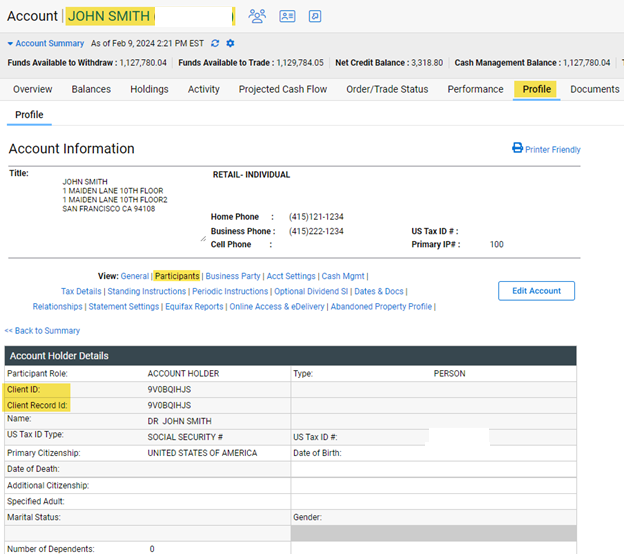Viewport: 624px width, 560px height.
Task: Open the Tax Details view link
Action: tap(81, 291)
